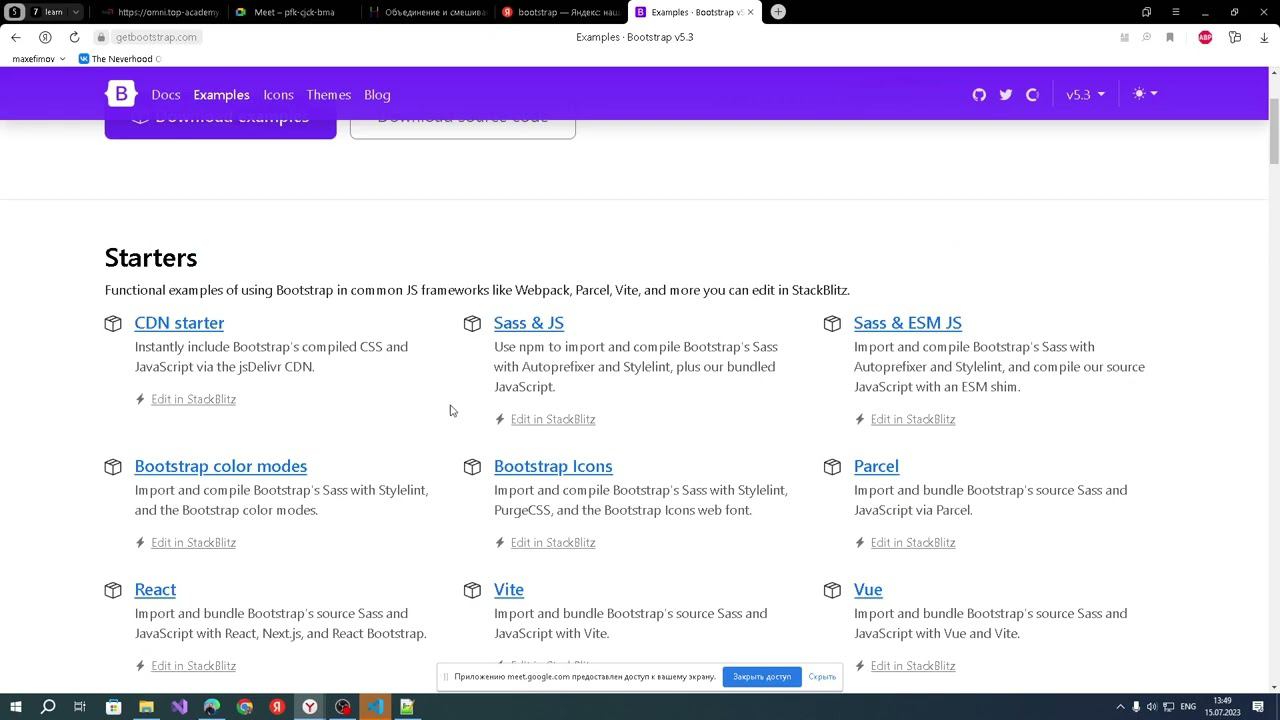Image resolution: width=1280 pixels, height=720 pixels.
Task: Open the Open Collective icon link
Action: 1032,94
